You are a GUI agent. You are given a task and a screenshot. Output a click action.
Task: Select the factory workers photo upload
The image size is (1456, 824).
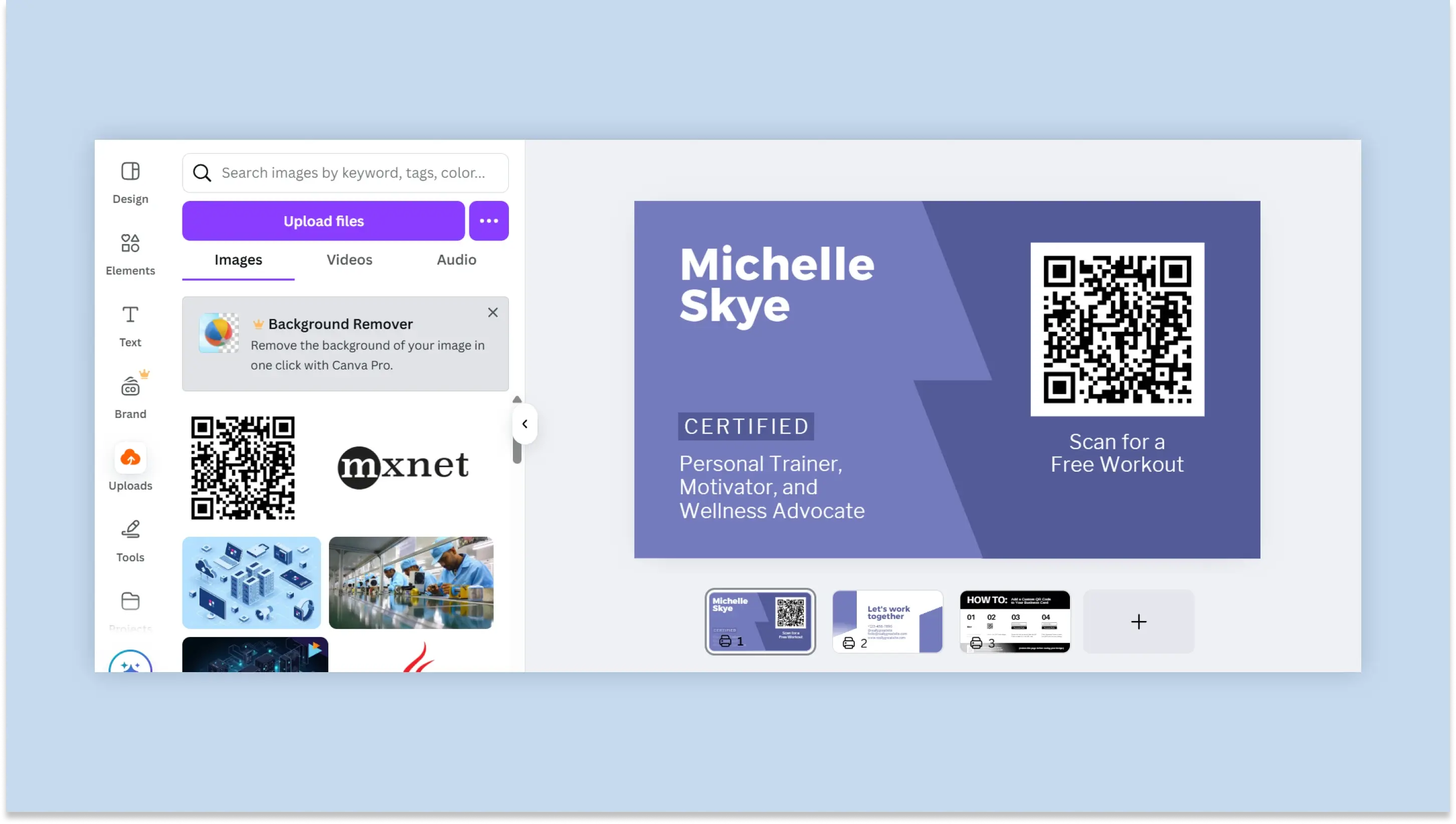[x=411, y=583]
